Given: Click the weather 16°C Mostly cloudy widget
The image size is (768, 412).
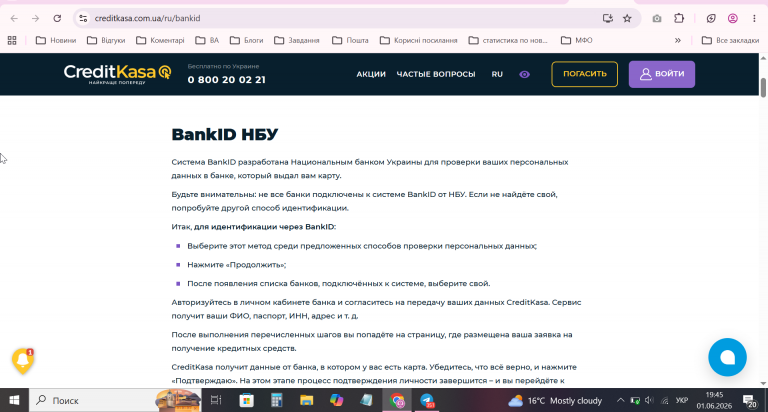Looking at the screenshot, I should coord(555,401).
